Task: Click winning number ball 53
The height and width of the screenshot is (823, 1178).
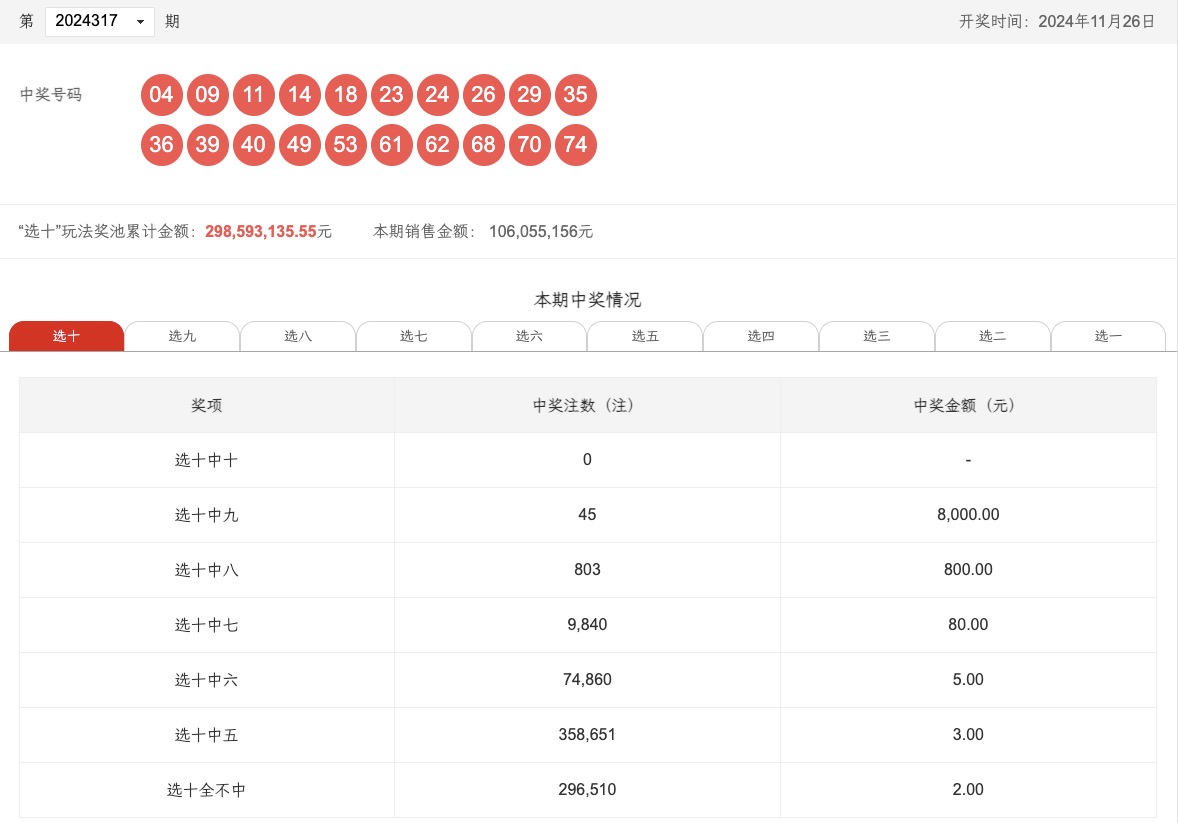Action: [345, 145]
